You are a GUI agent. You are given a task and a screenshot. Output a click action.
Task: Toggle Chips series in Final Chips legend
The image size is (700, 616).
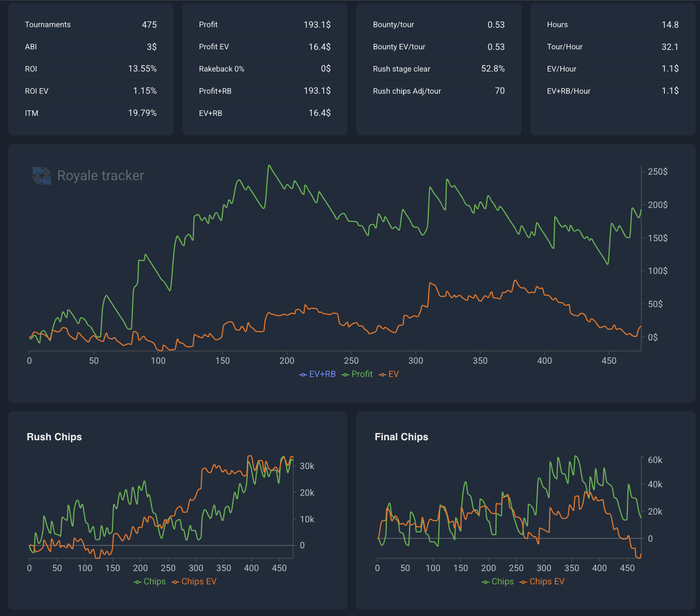click(498, 582)
